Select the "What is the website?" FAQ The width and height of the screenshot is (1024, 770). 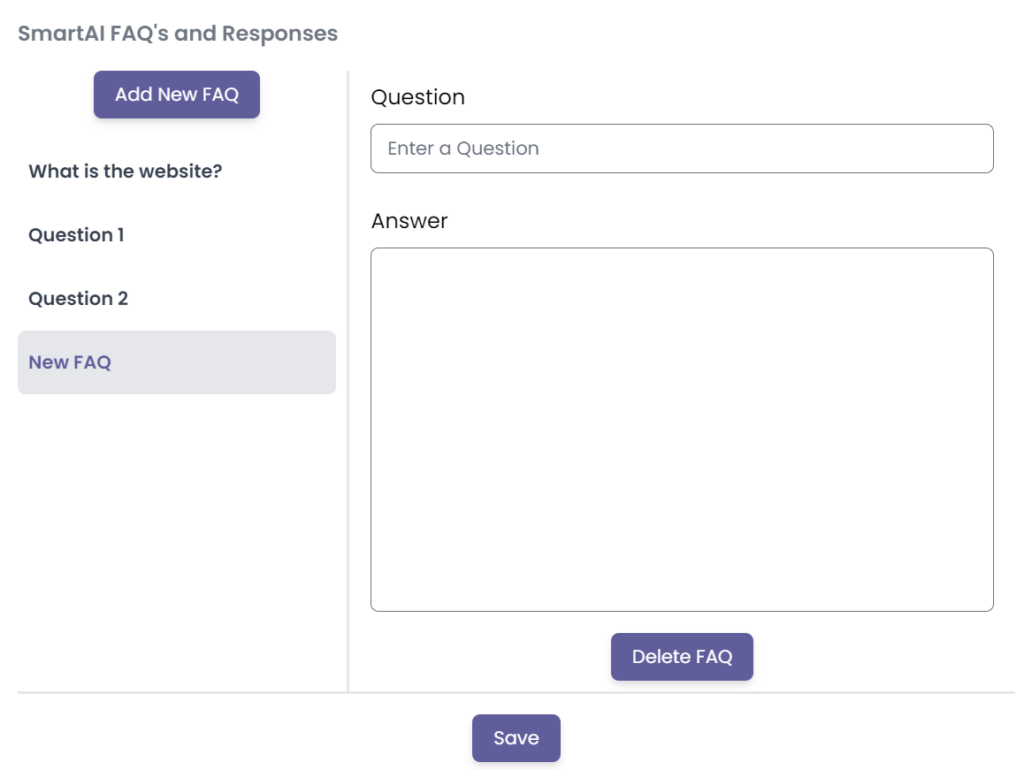pos(125,171)
